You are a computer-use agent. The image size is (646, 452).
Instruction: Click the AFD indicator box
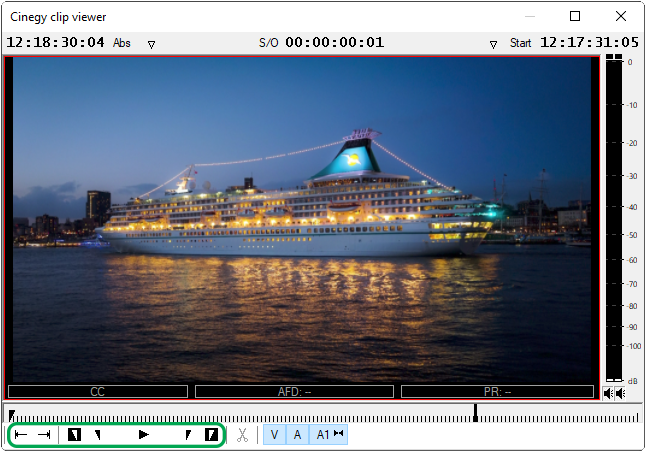294,392
